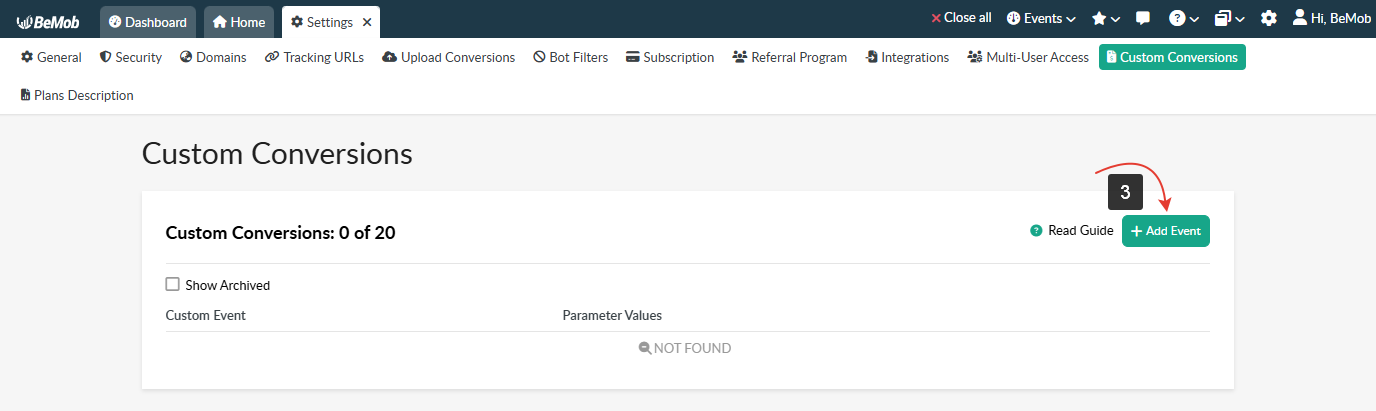Click the settings gear icon in top bar
The height and width of the screenshot is (411, 1376).
tap(1269, 18)
